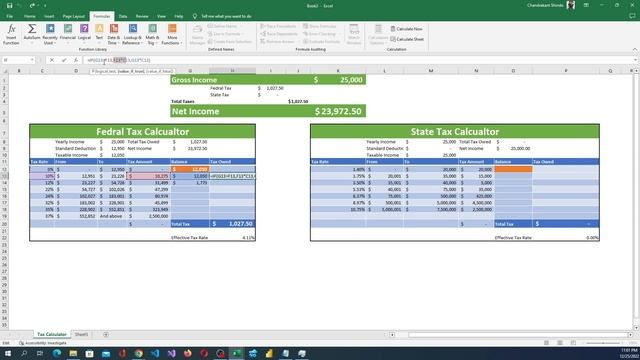Expand the Name Box dropdown
The image size is (640, 360).
[x=32, y=60]
